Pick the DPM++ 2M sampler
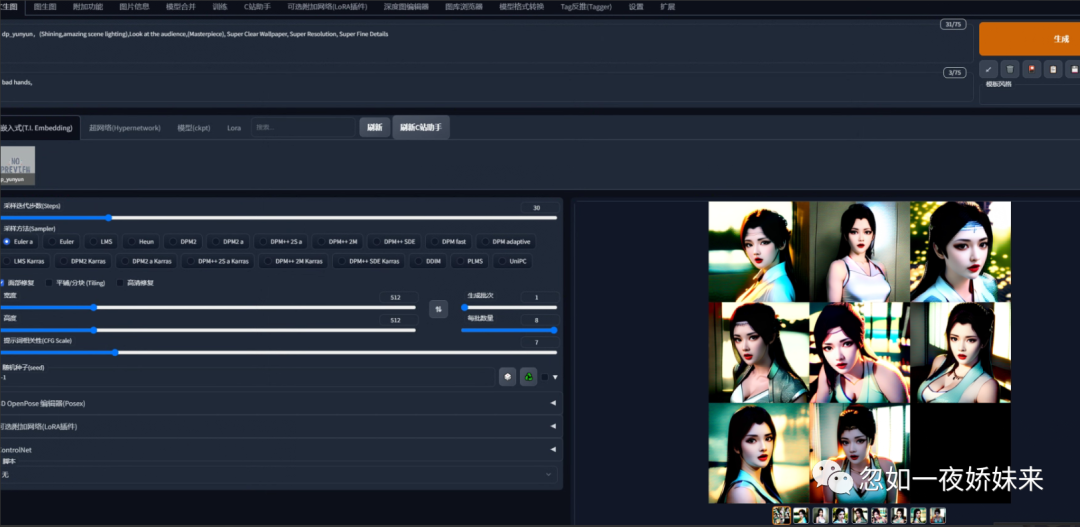 [338, 242]
